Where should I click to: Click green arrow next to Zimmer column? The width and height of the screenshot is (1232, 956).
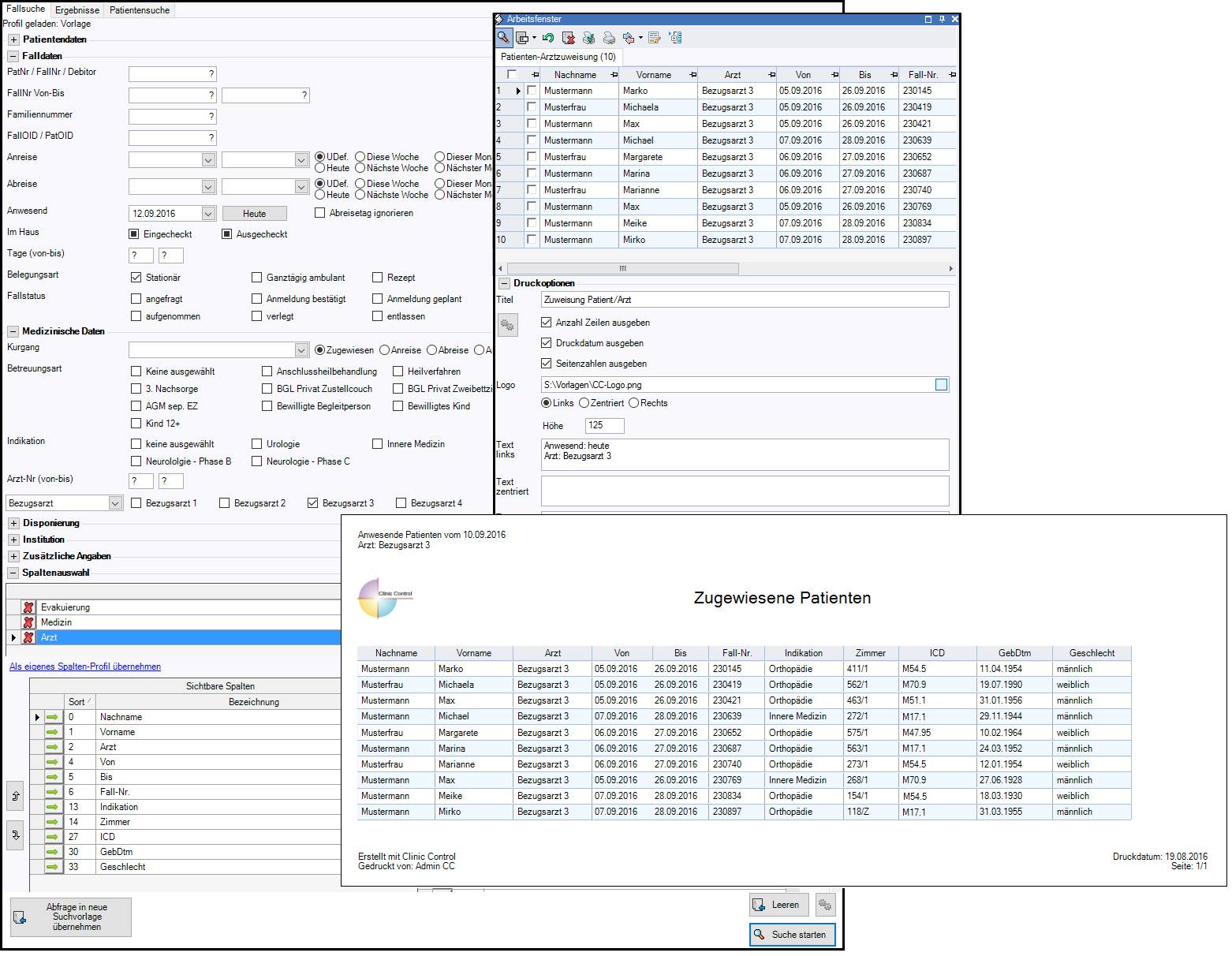[x=52, y=822]
